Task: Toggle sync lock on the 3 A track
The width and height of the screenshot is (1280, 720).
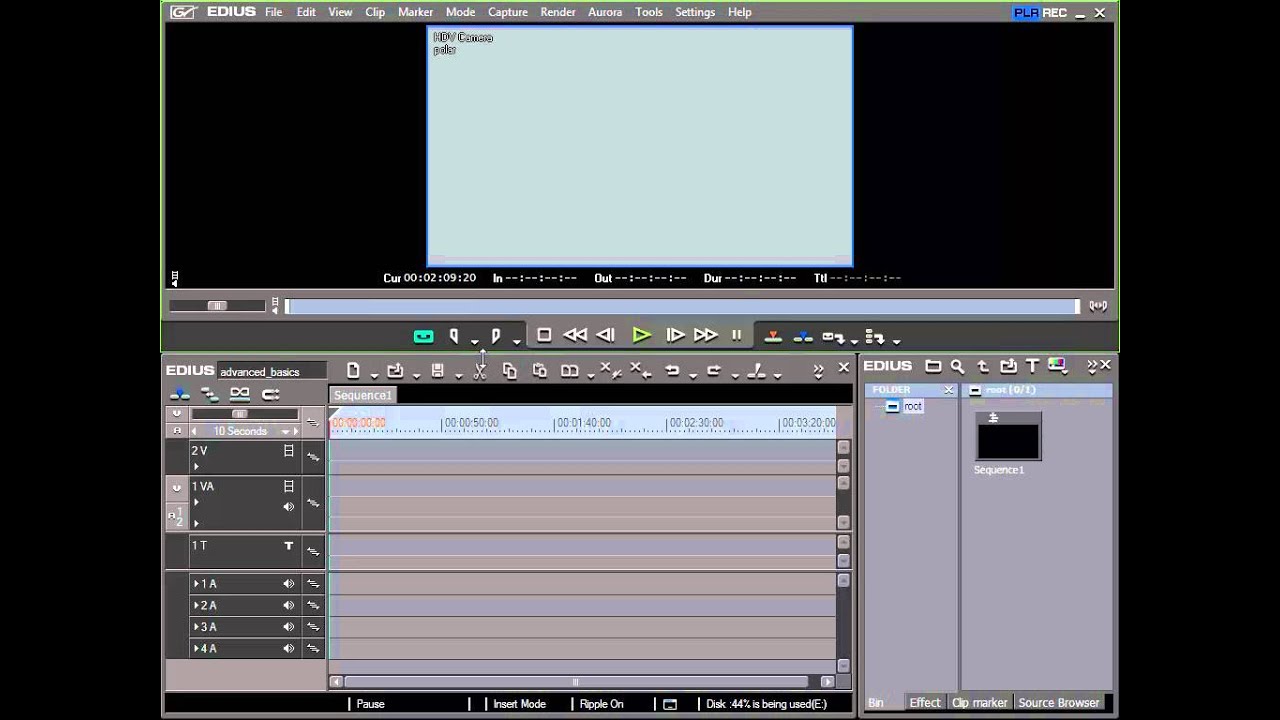Action: tap(312, 627)
